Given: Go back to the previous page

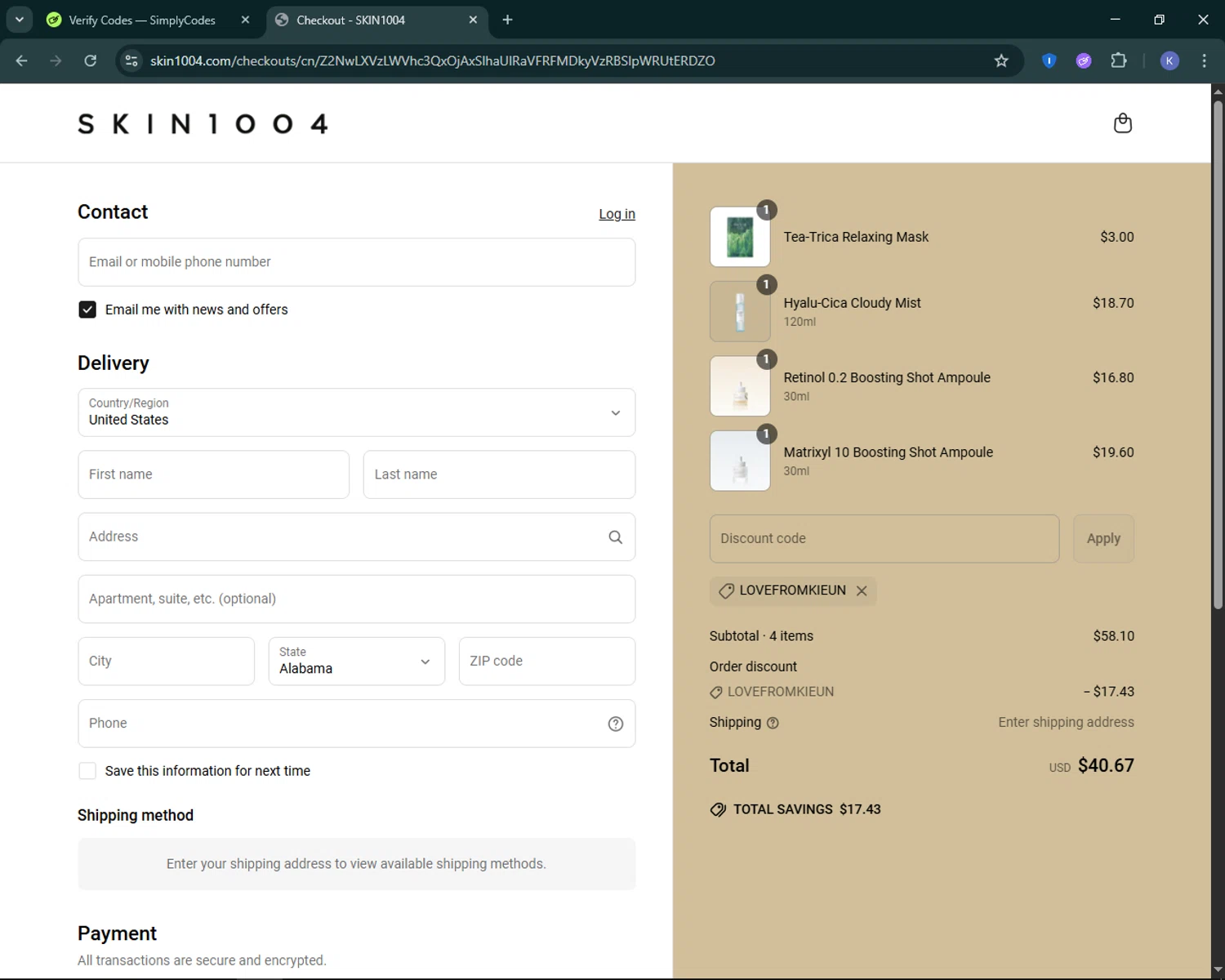Looking at the screenshot, I should coord(22,60).
